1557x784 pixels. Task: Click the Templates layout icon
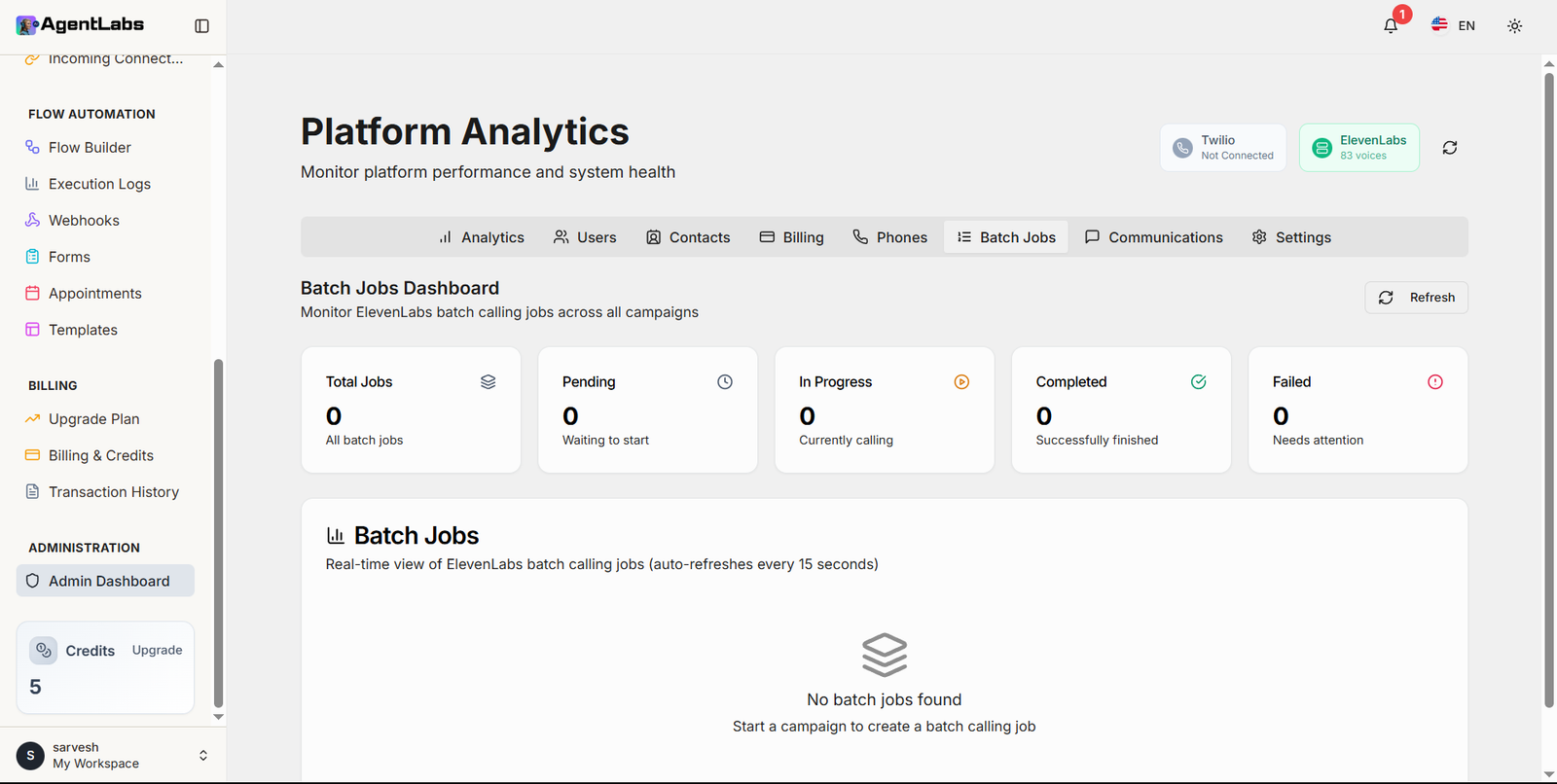(32, 330)
